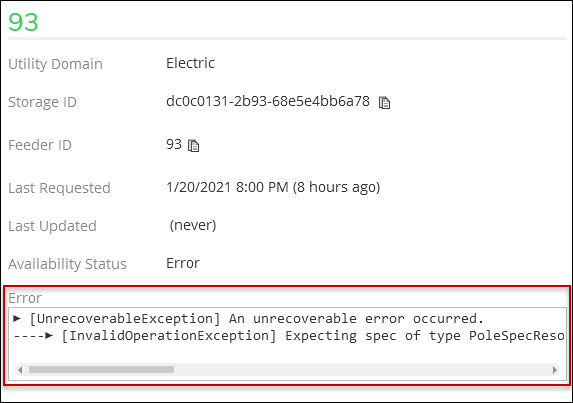Copy the Feeder ID value icon
Screen dimensions: 573x403
[193, 145]
